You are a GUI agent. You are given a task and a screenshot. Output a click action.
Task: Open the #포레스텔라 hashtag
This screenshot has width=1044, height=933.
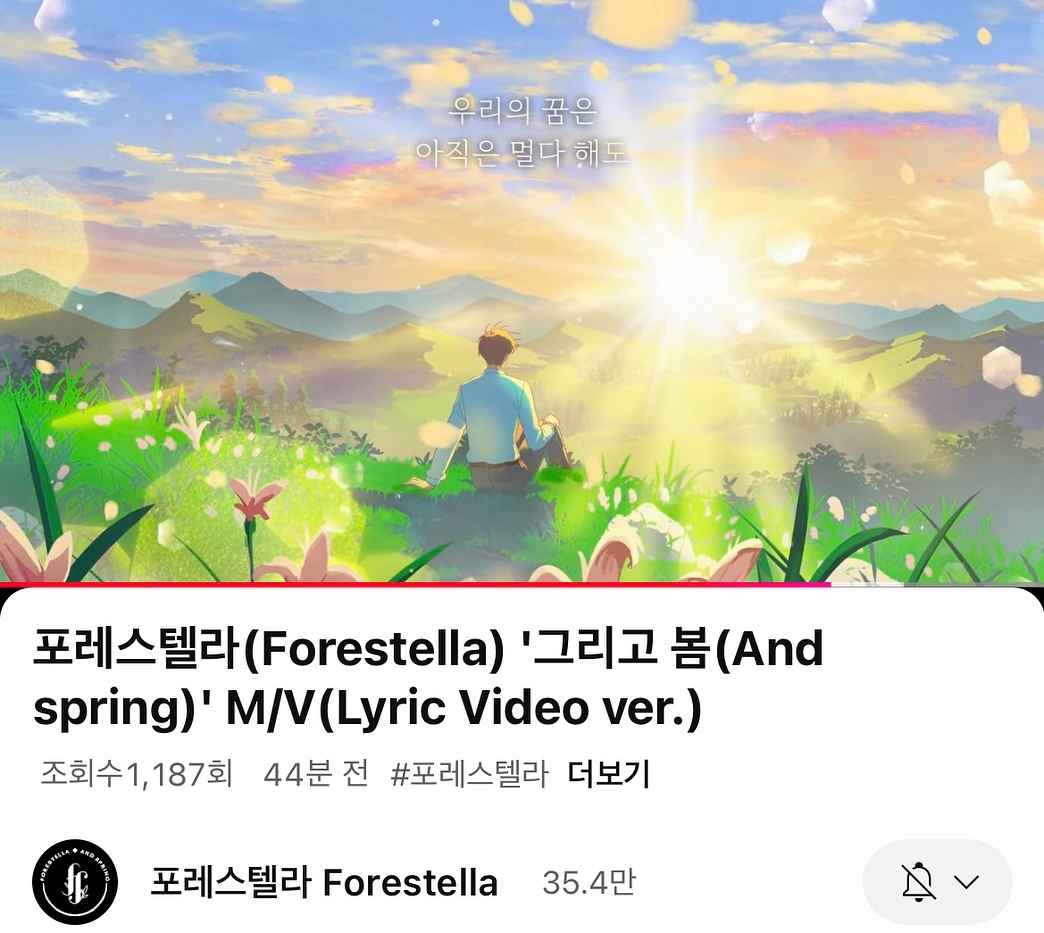pos(469,773)
